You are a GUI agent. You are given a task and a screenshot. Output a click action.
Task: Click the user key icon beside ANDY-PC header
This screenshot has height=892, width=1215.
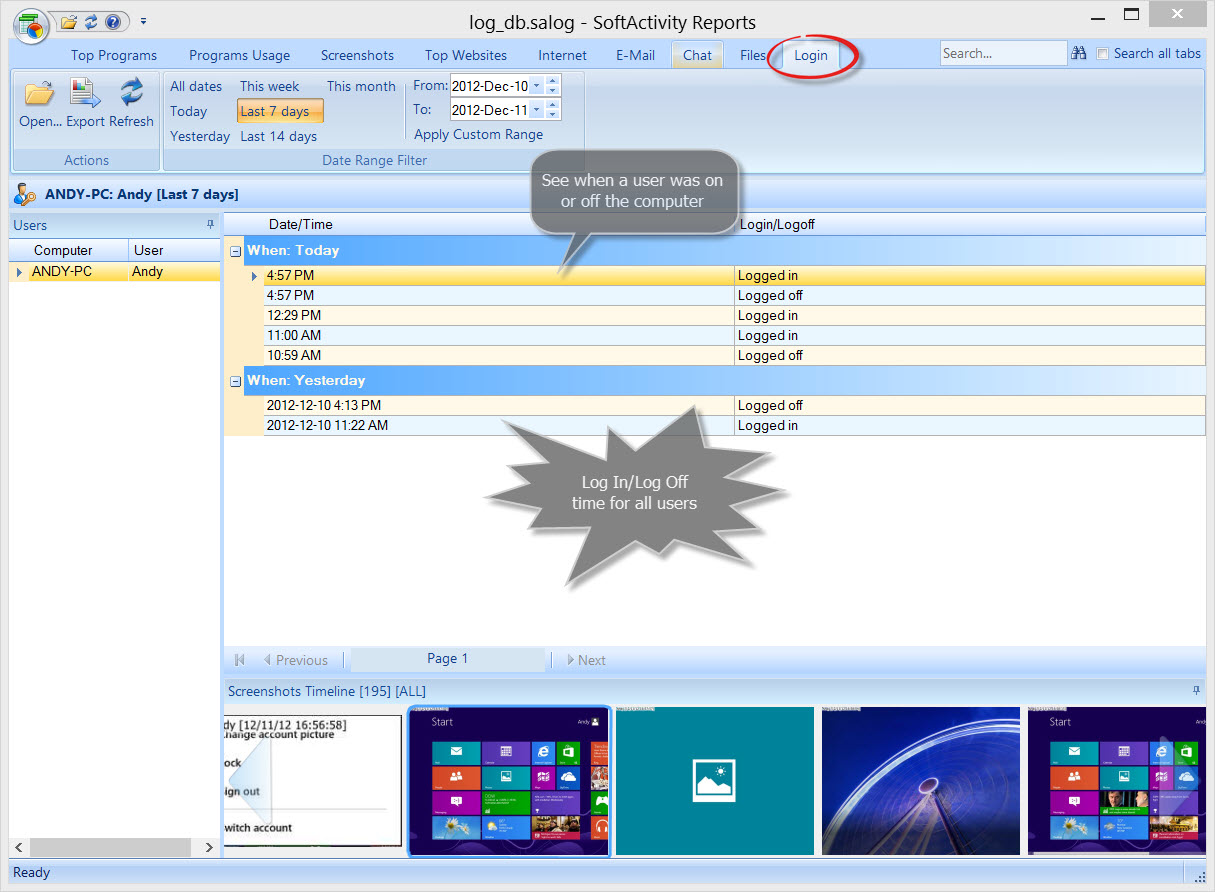coord(25,194)
